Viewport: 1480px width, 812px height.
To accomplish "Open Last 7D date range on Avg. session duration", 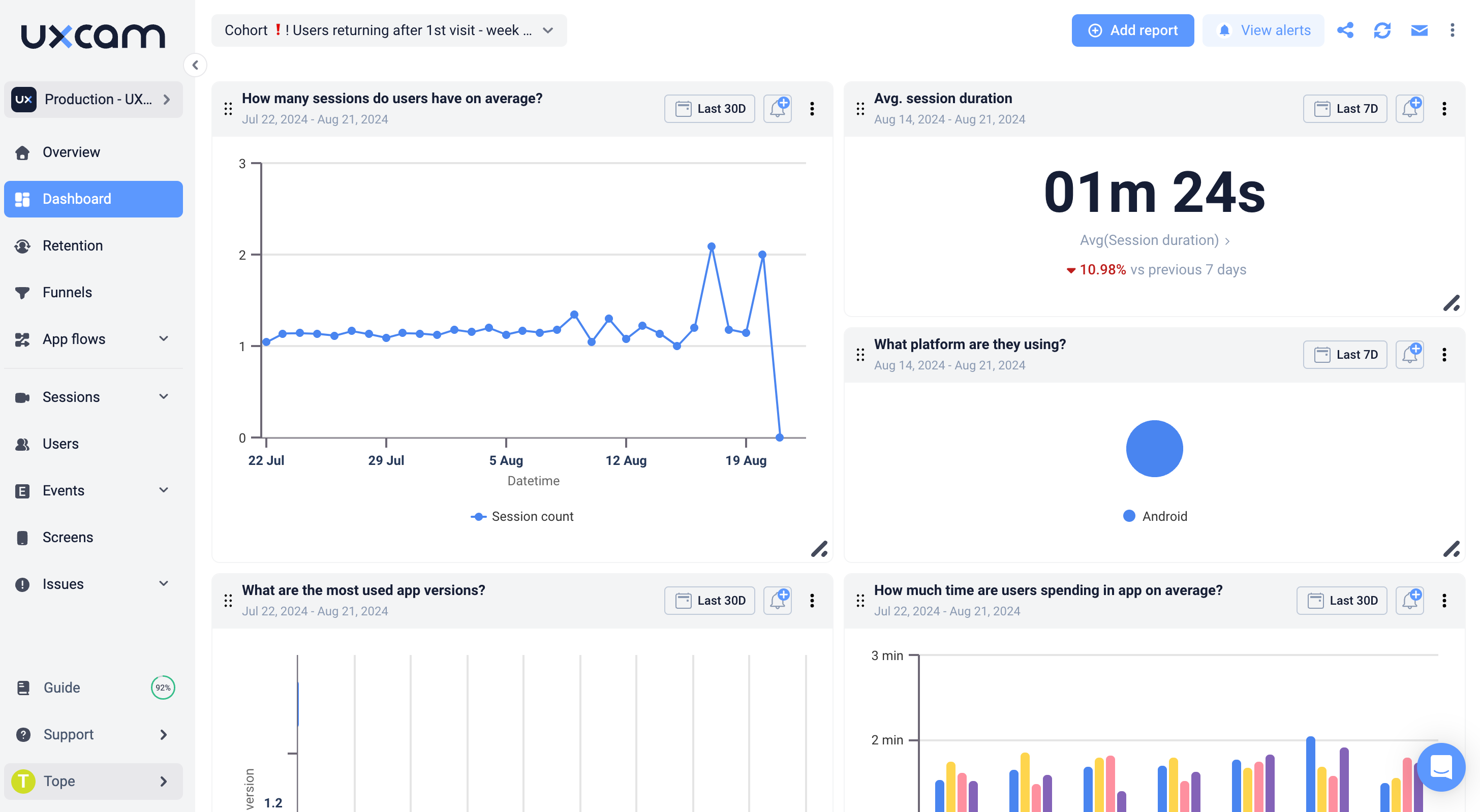I will click(1345, 109).
